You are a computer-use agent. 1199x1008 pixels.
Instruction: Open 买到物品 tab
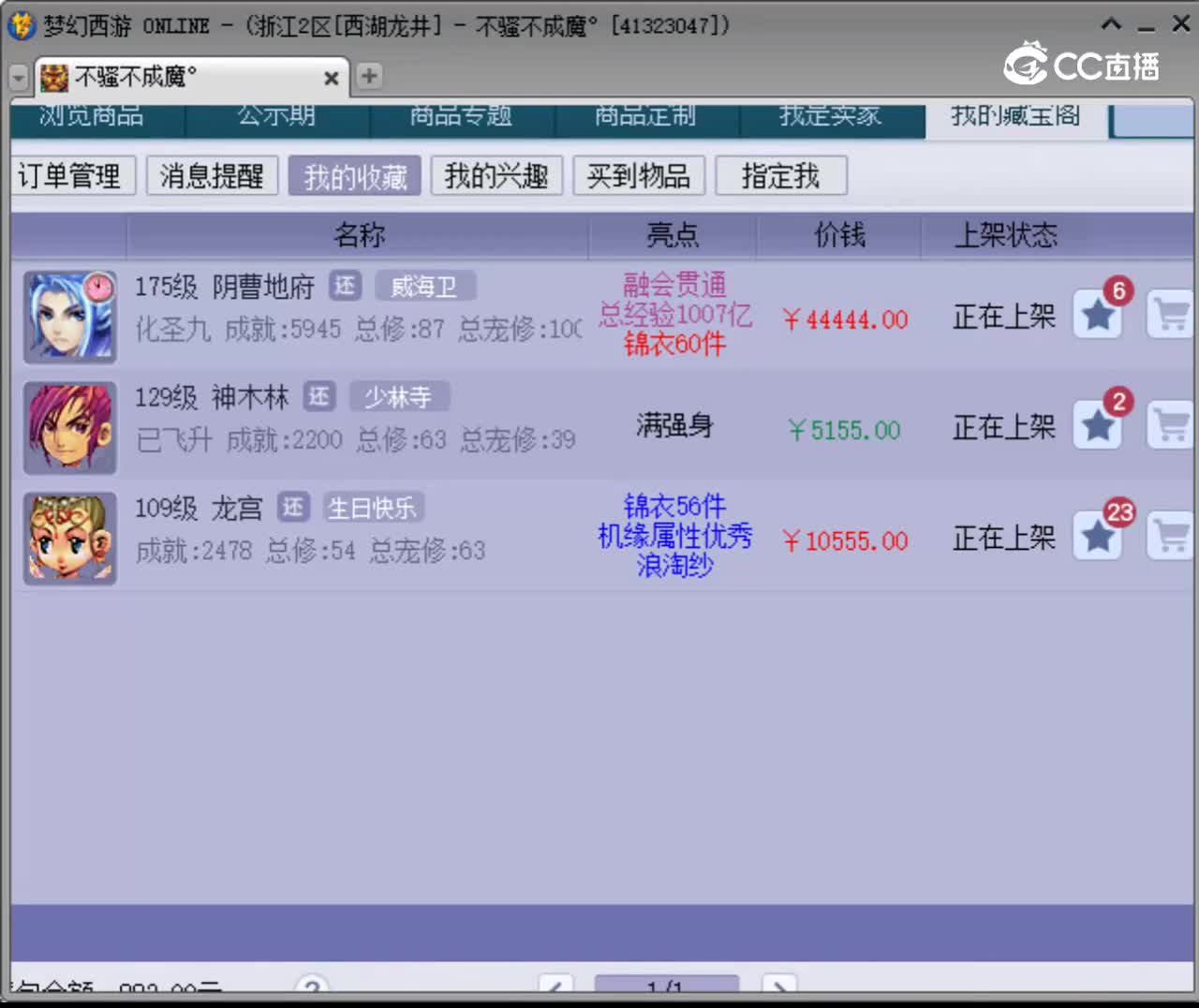pyautogui.click(x=639, y=176)
